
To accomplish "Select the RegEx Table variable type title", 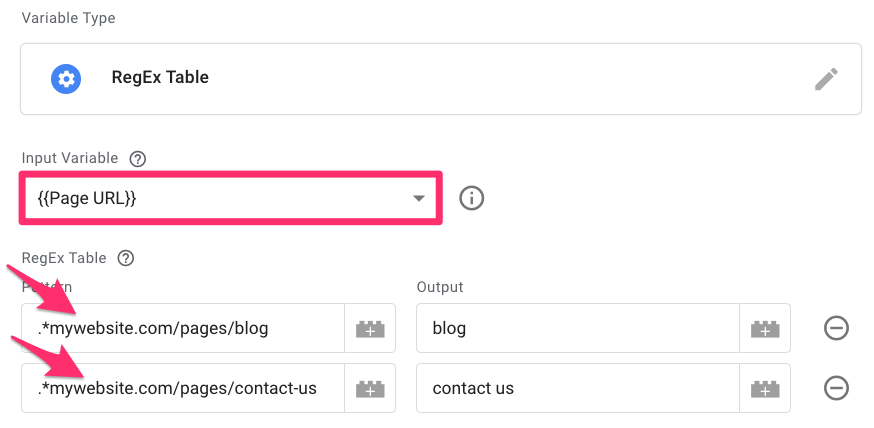I will click(x=160, y=77).
